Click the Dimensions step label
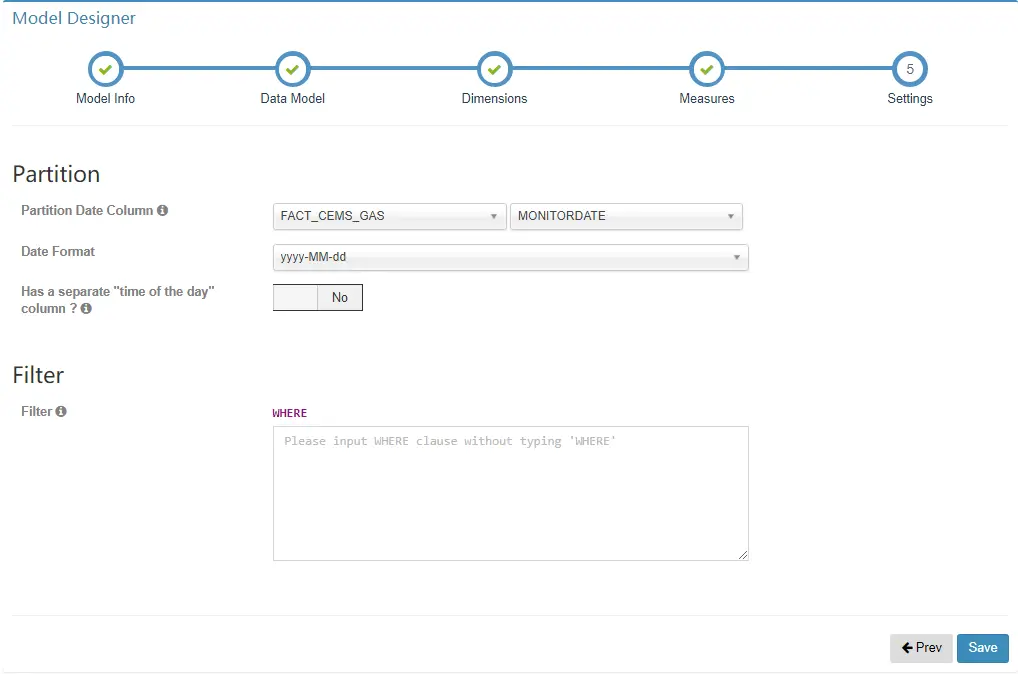The image size is (1018, 674). [494, 99]
